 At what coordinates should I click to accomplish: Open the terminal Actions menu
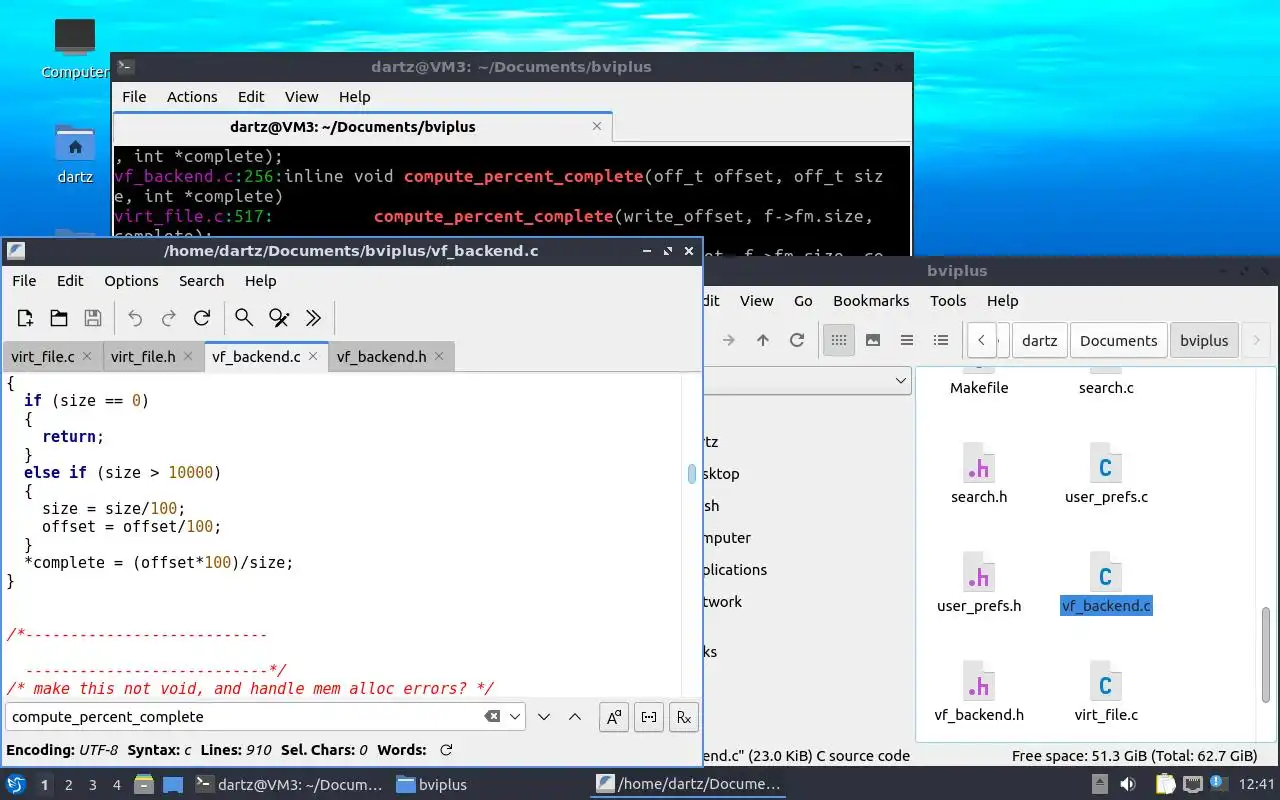[192, 97]
